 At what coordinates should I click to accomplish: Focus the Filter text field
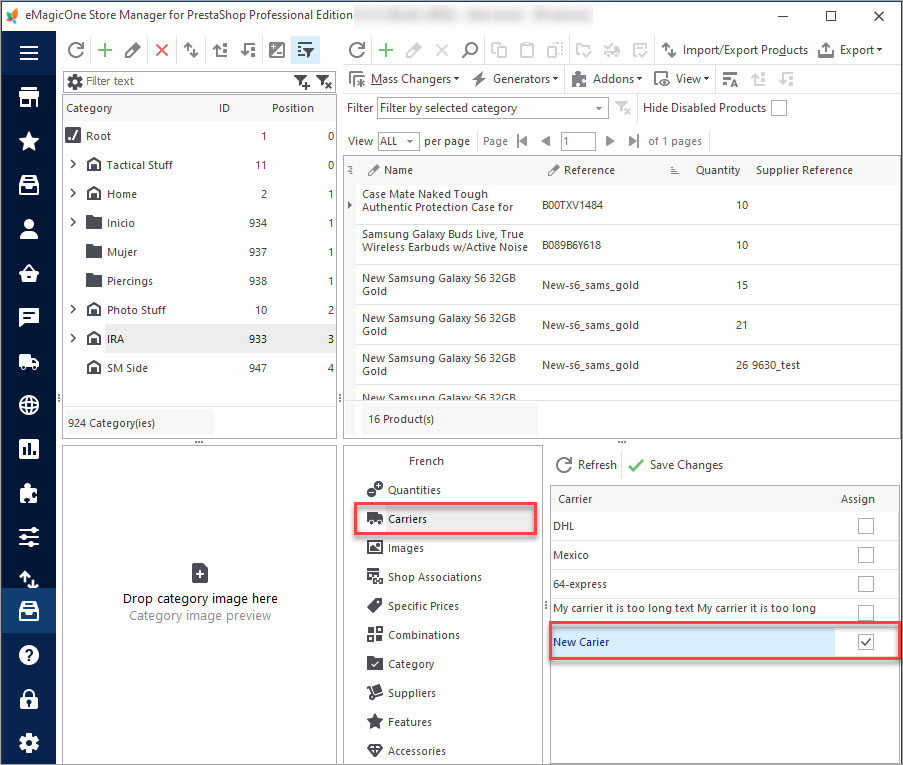coord(187,81)
